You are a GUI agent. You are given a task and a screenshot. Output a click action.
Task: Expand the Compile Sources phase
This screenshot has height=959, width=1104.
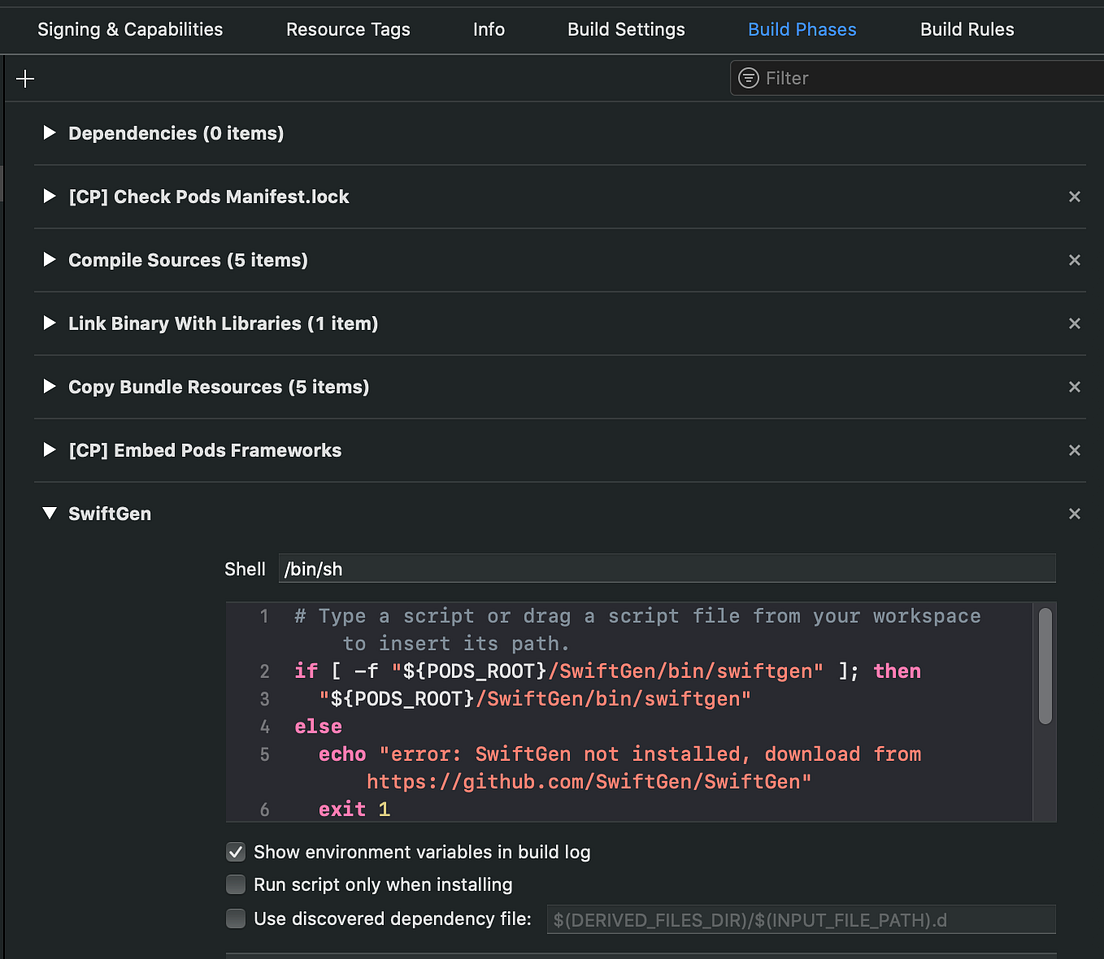(x=49, y=260)
